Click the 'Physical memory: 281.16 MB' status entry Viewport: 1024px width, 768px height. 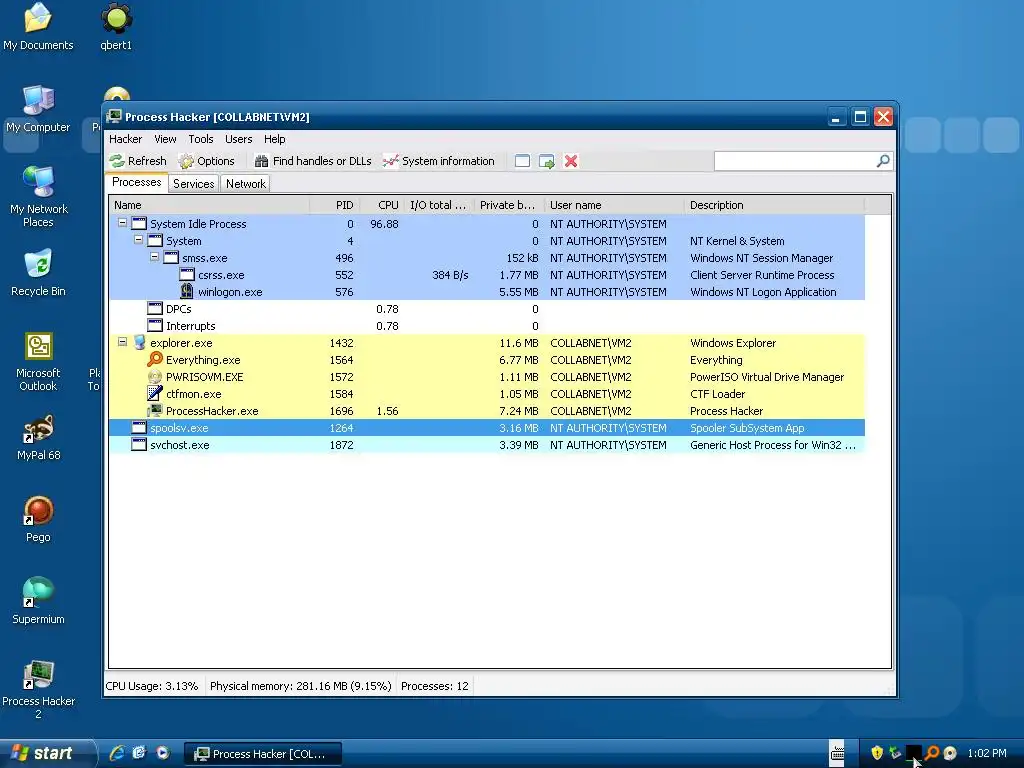(x=300, y=686)
